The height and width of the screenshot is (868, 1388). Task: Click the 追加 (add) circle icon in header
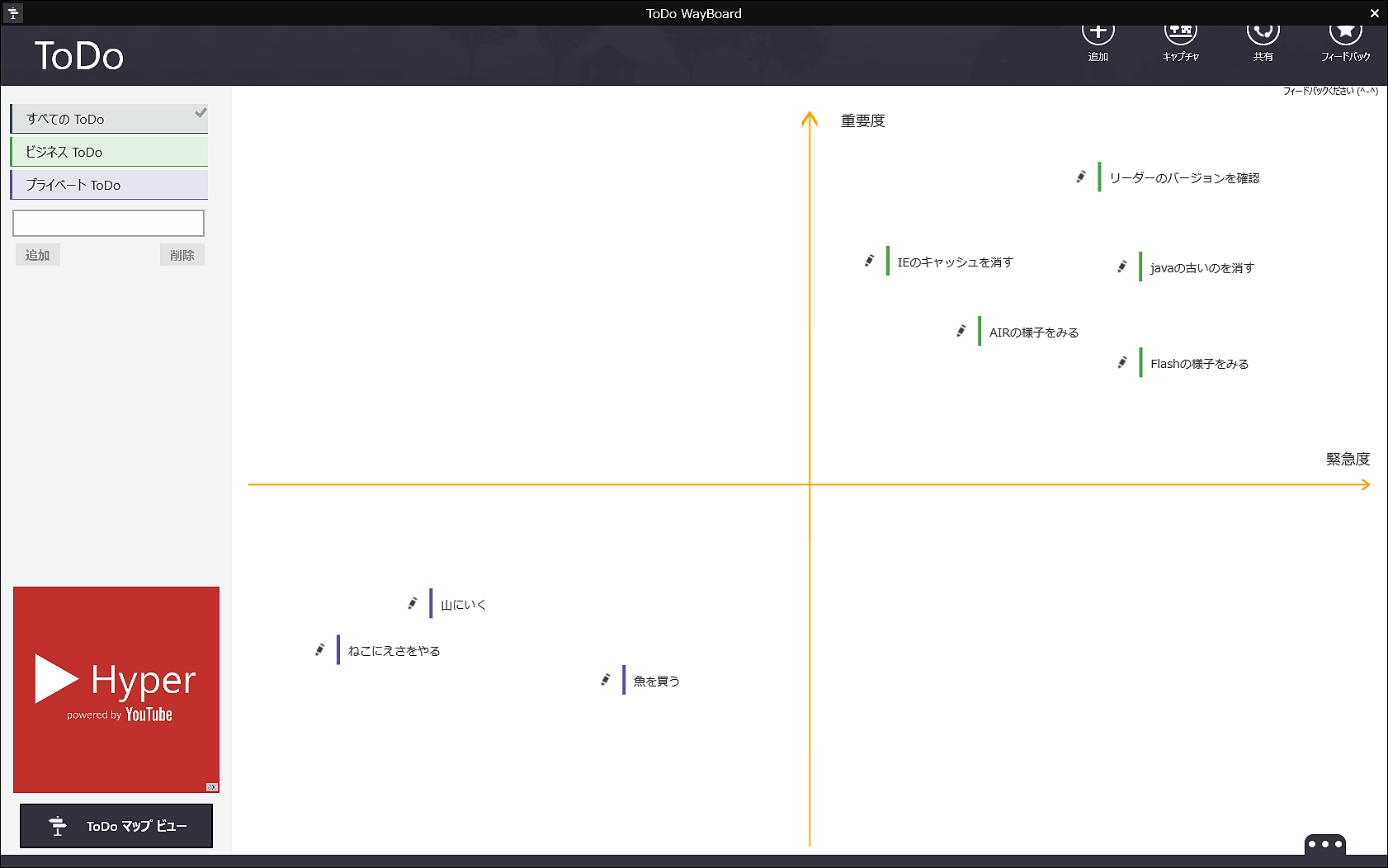[x=1098, y=33]
